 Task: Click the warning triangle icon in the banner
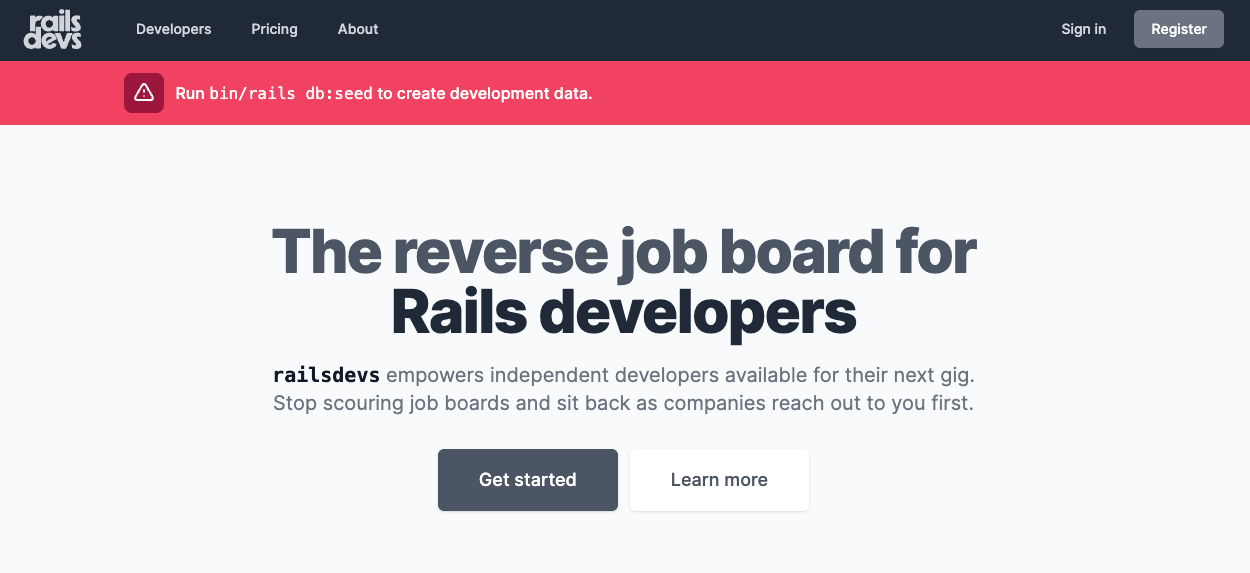[144, 93]
